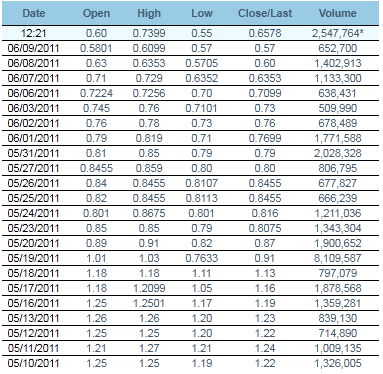Select the date 05/13/2011
The image size is (383, 374).
click(x=33, y=318)
